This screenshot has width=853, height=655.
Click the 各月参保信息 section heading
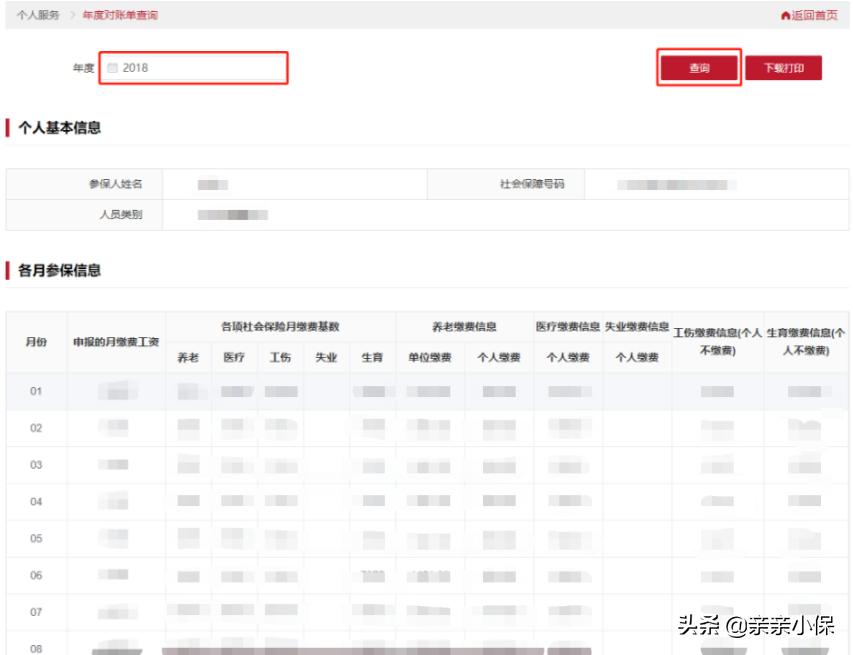(59, 271)
